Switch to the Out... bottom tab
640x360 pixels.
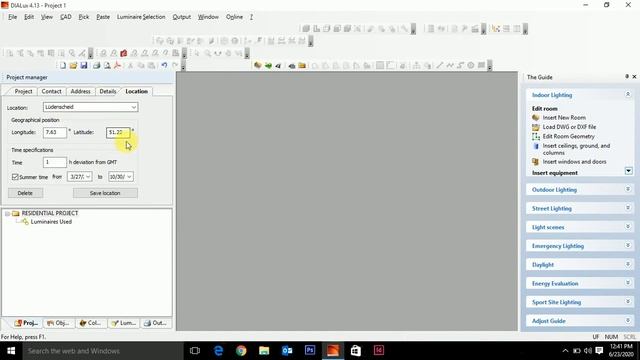point(156,323)
